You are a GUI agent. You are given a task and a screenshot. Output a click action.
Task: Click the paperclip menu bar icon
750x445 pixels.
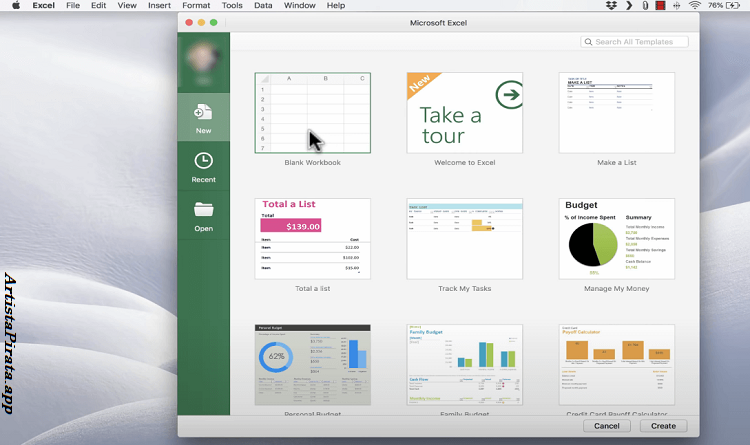coord(645,5)
